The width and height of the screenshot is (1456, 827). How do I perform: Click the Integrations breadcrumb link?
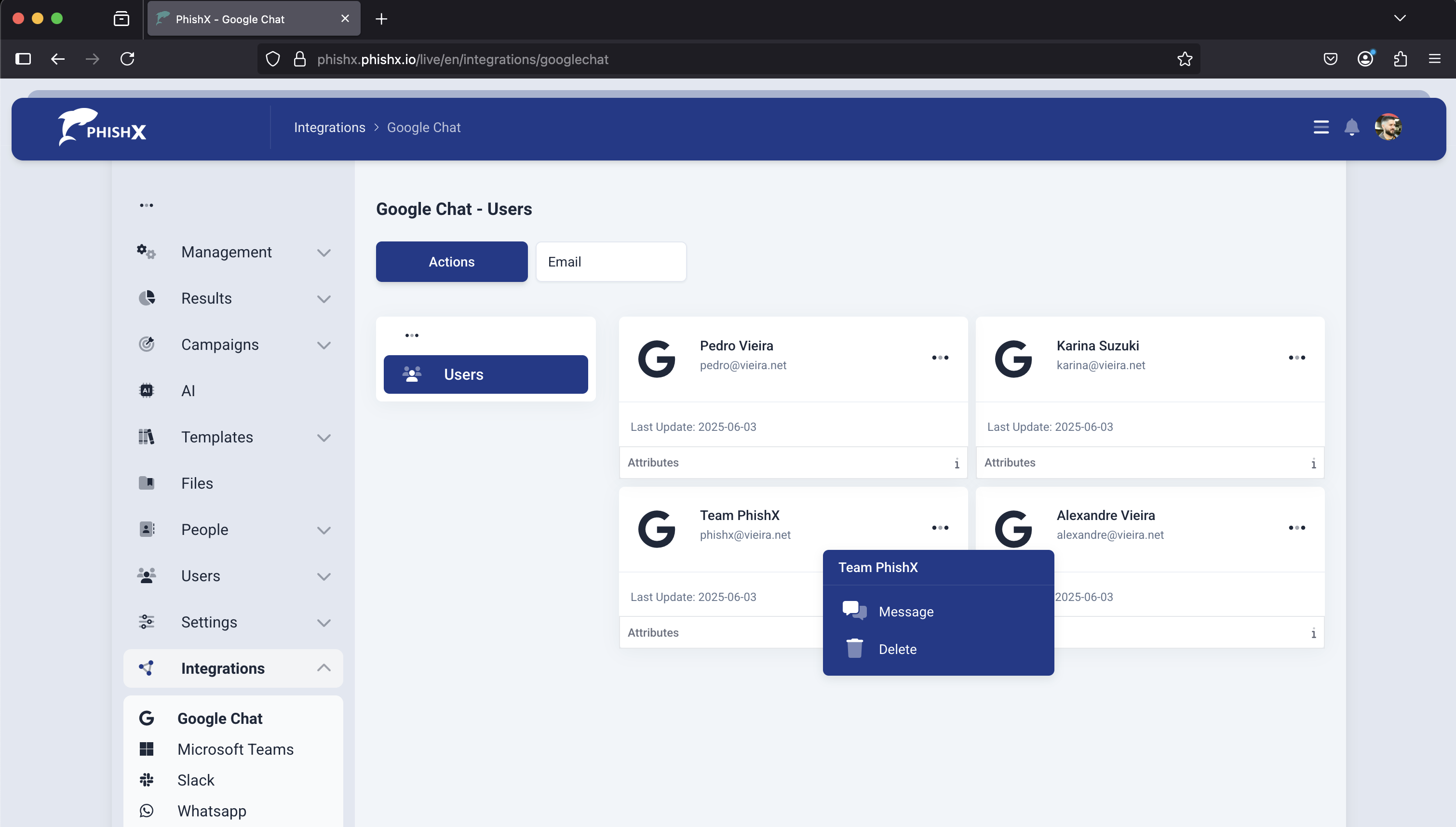tap(329, 127)
